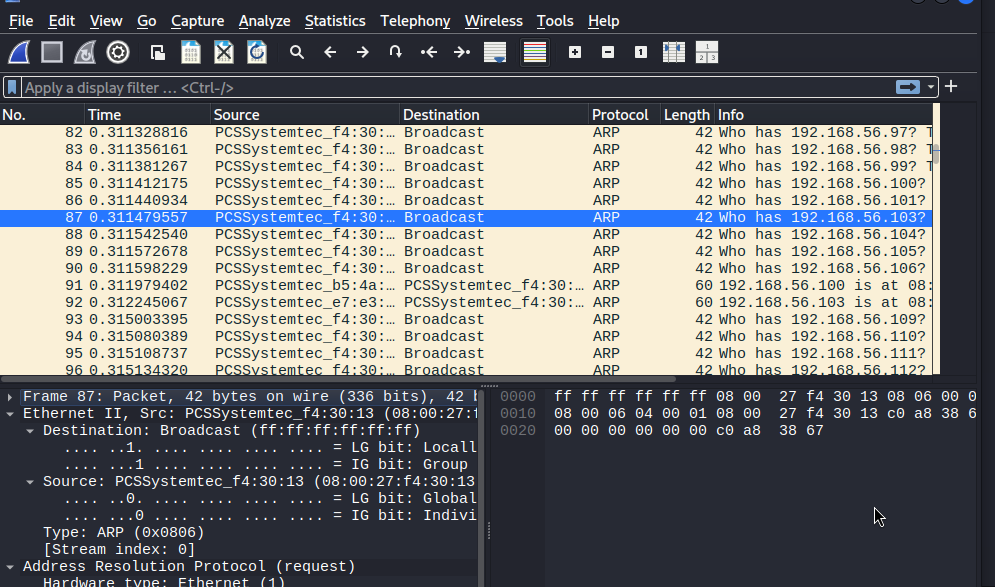Open the Tools menu
995x587 pixels.
pyautogui.click(x=555, y=21)
